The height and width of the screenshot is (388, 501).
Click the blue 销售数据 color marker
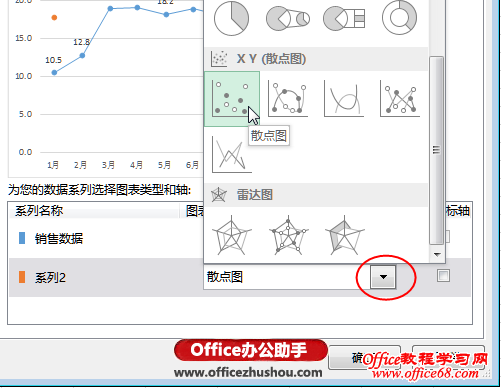coord(22,238)
